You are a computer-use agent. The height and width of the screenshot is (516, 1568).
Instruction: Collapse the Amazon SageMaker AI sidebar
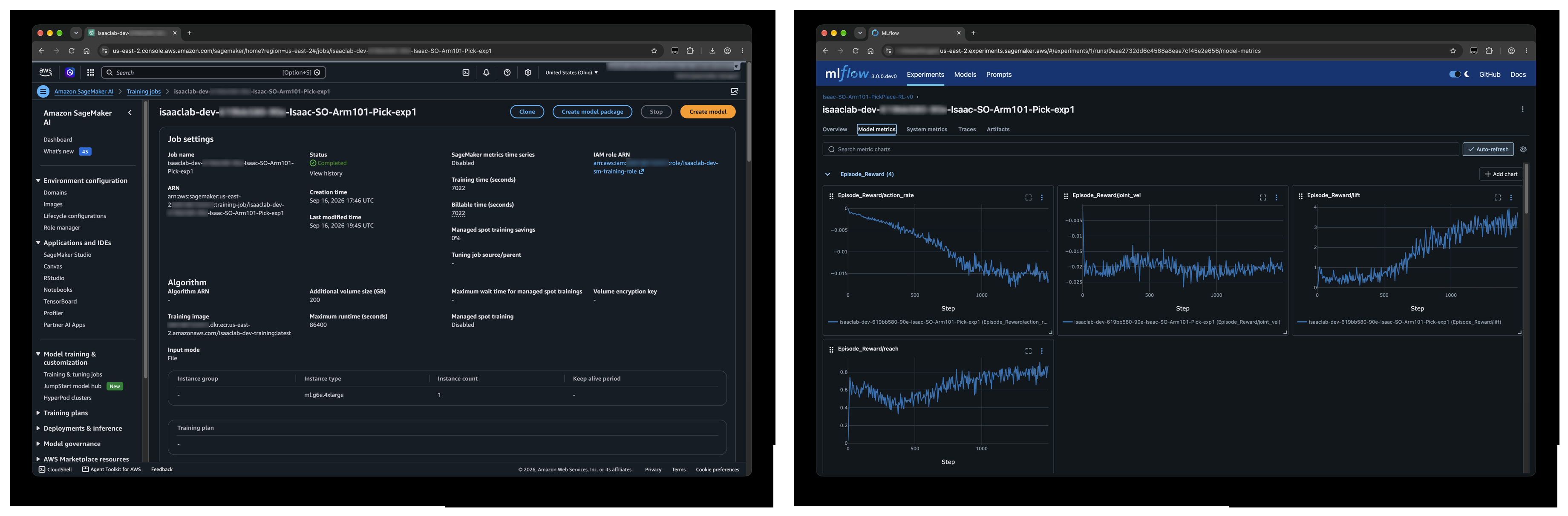(130, 113)
